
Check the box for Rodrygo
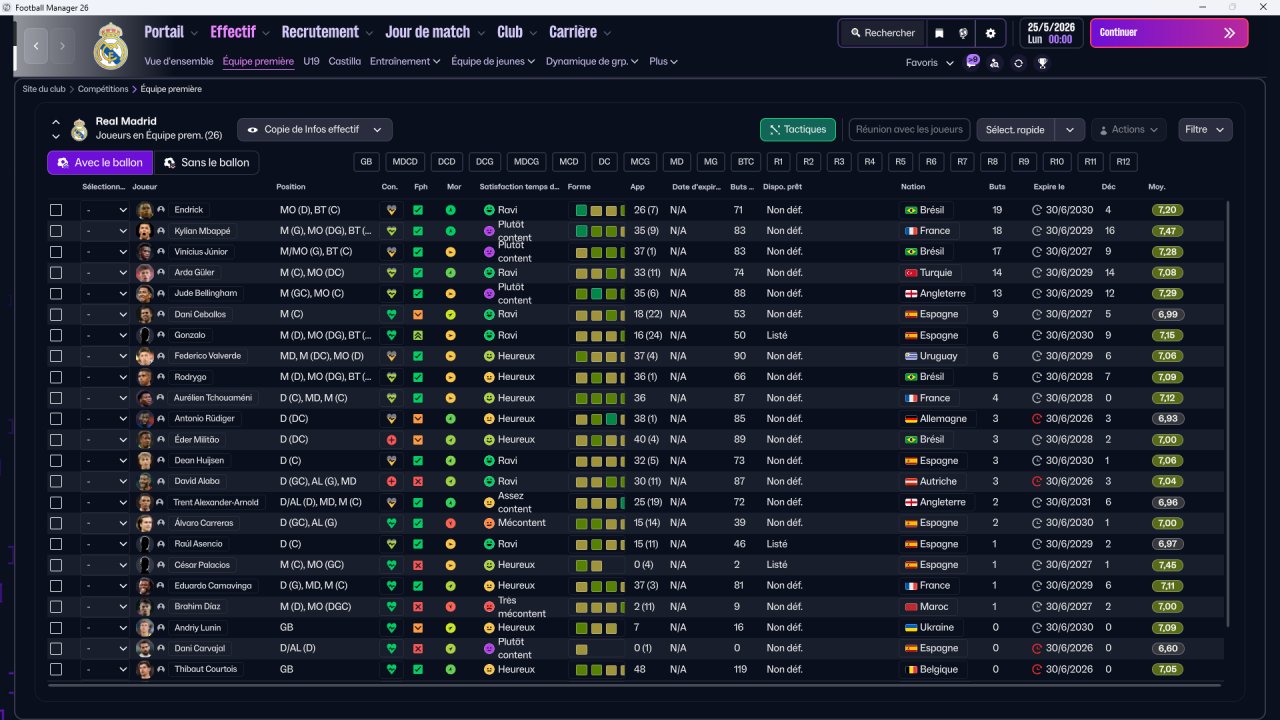tap(56, 377)
